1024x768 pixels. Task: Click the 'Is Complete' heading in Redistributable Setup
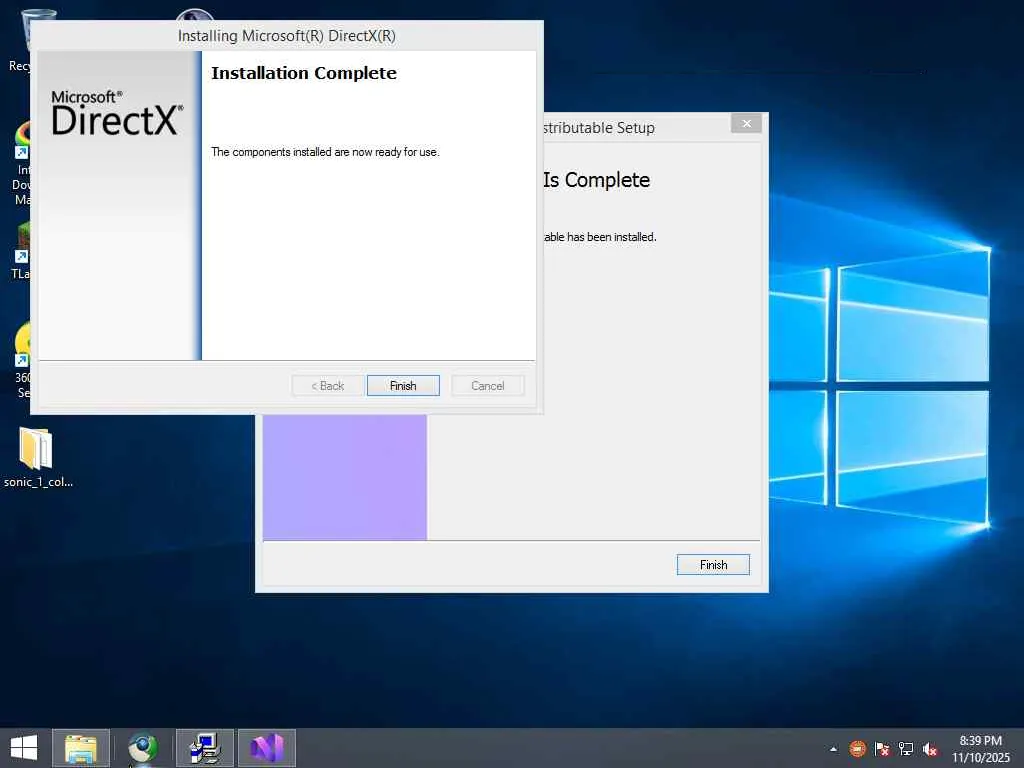[x=596, y=180]
